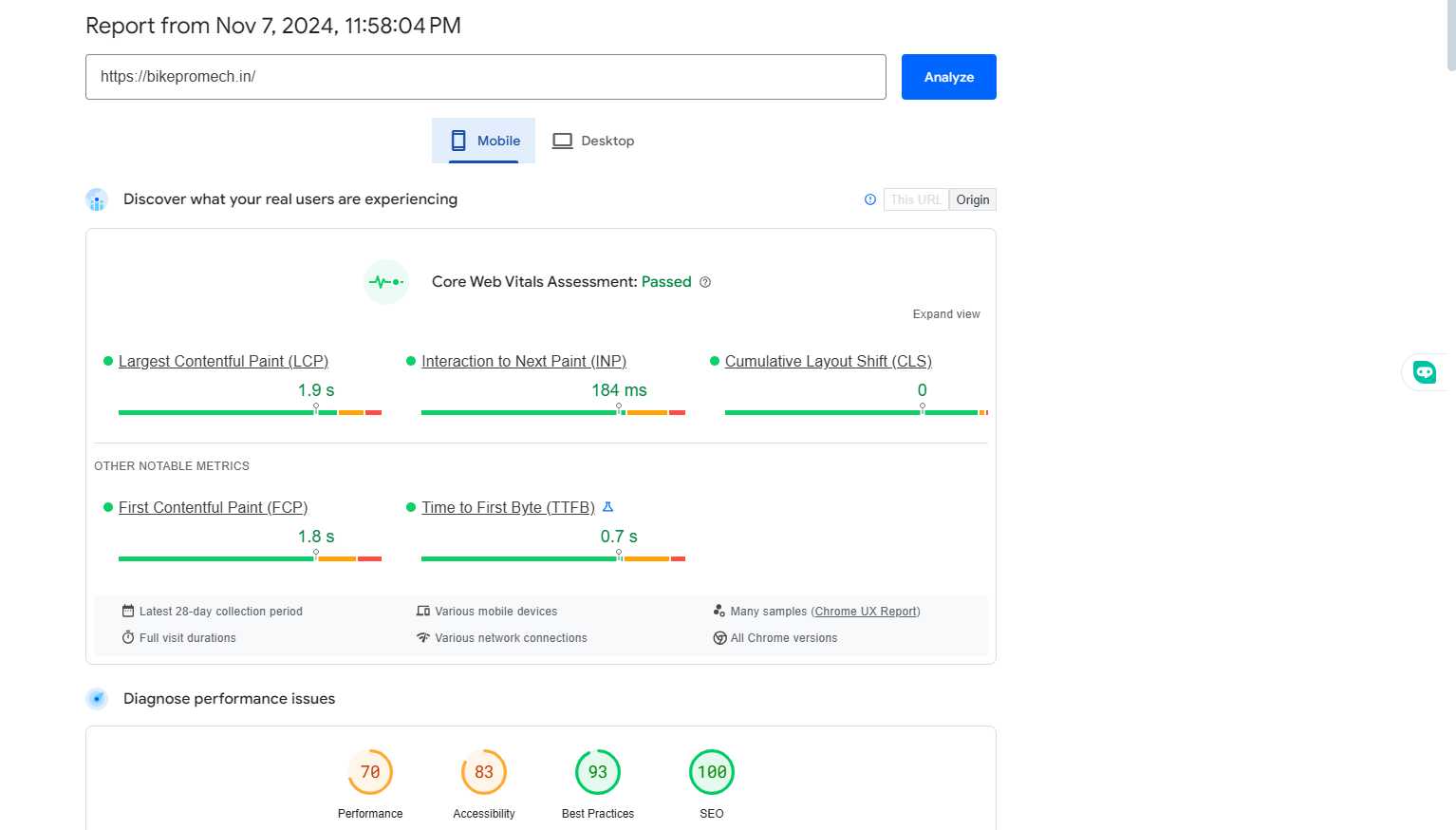The width and height of the screenshot is (1456, 830).
Task: Open Cumulative Layout Shift (CLS) link
Action: click(828, 361)
